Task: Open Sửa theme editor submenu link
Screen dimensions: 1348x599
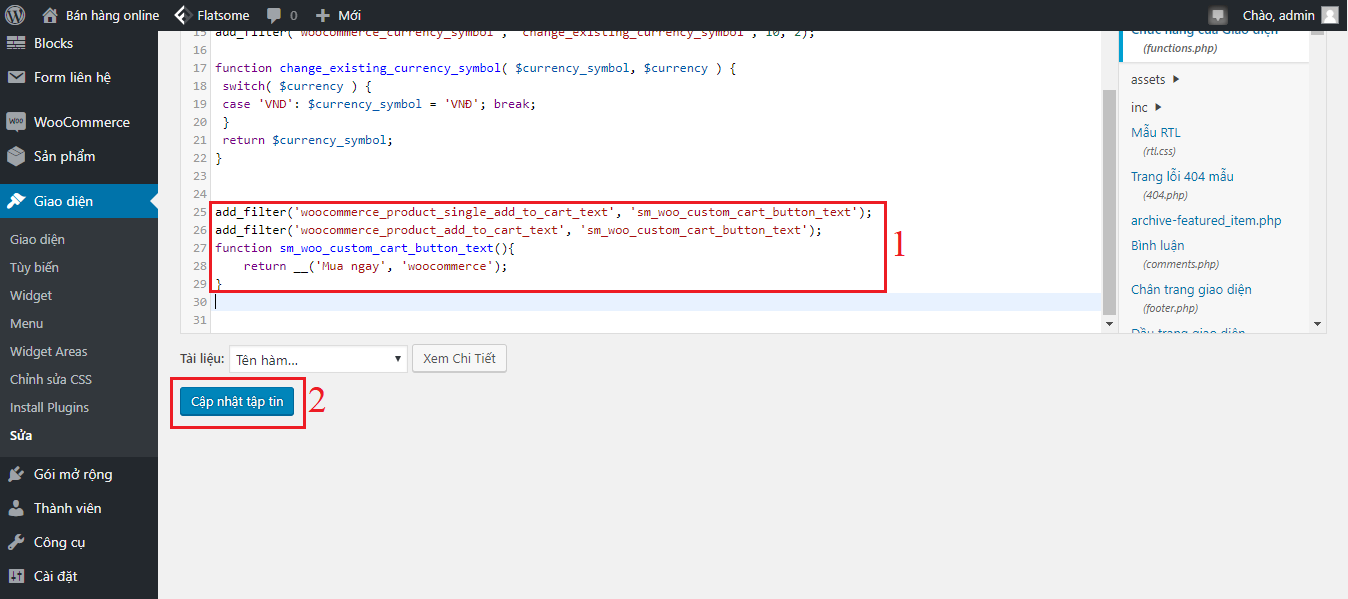Action: coord(21,435)
